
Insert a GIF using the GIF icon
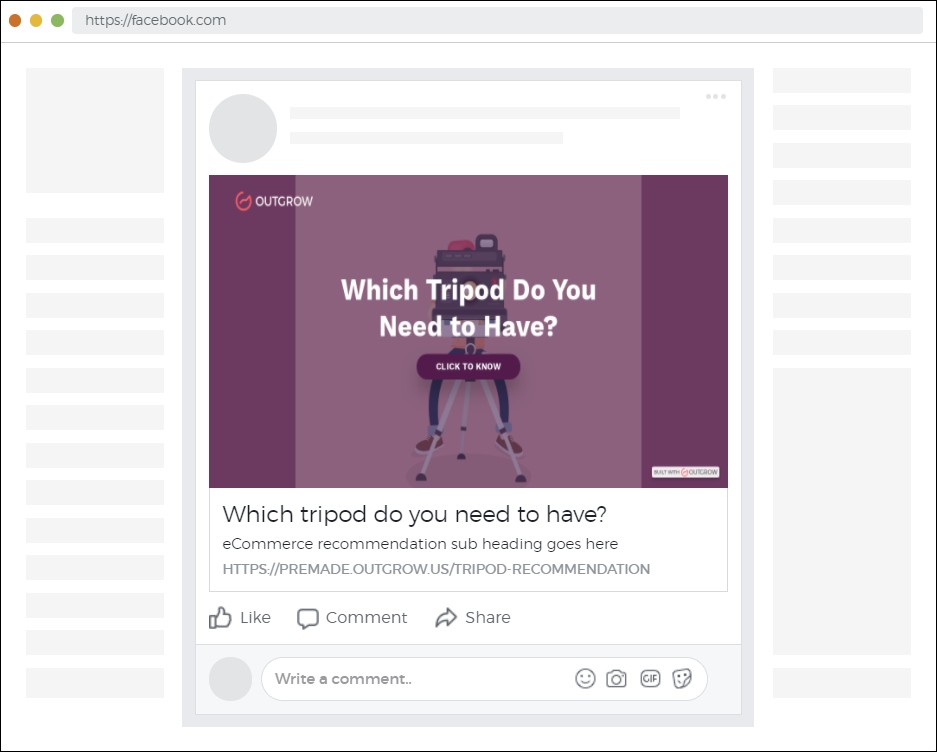click(650, 679)
